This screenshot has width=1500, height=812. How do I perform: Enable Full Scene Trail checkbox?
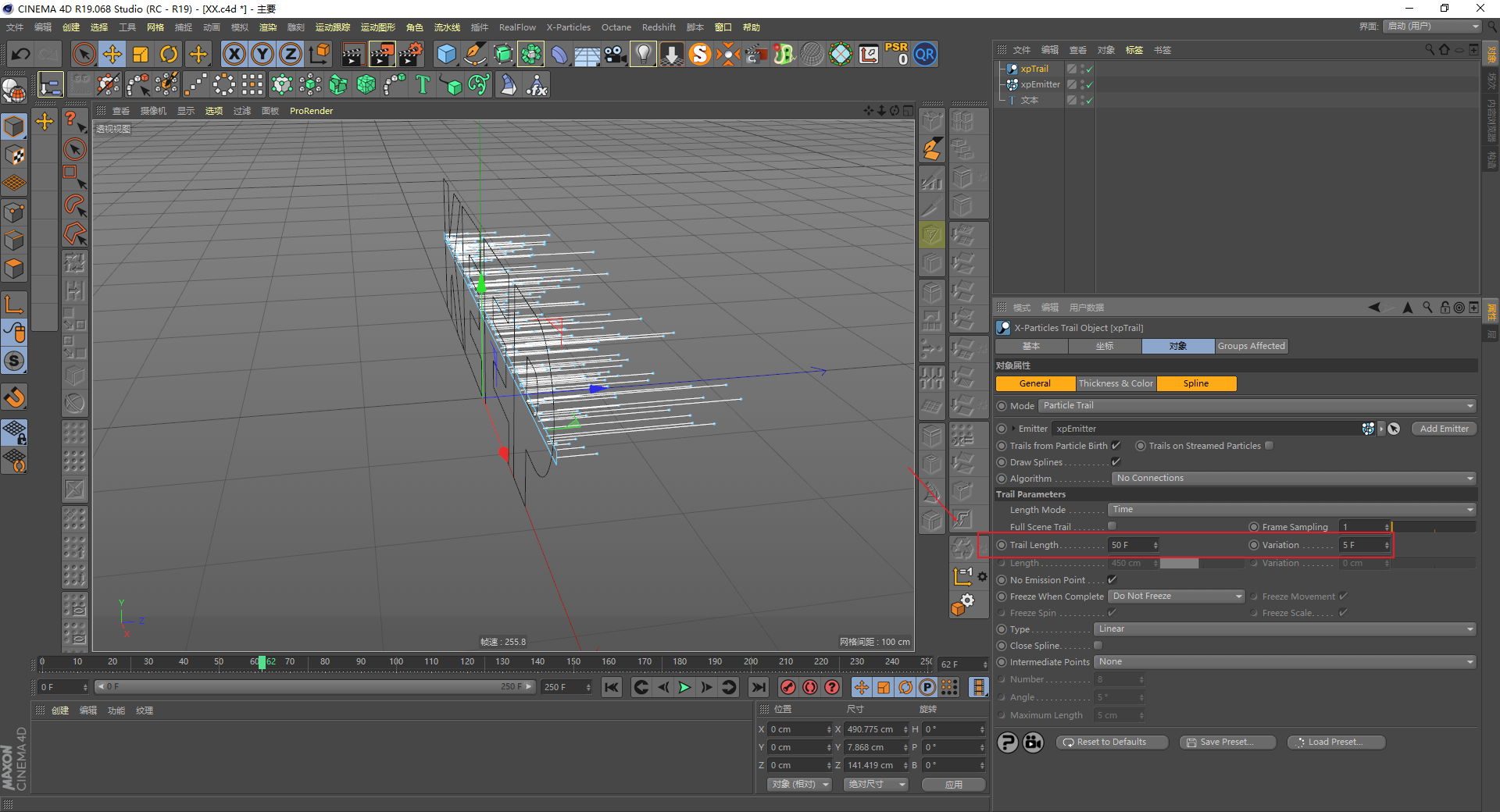click(x=1112, y=527)
